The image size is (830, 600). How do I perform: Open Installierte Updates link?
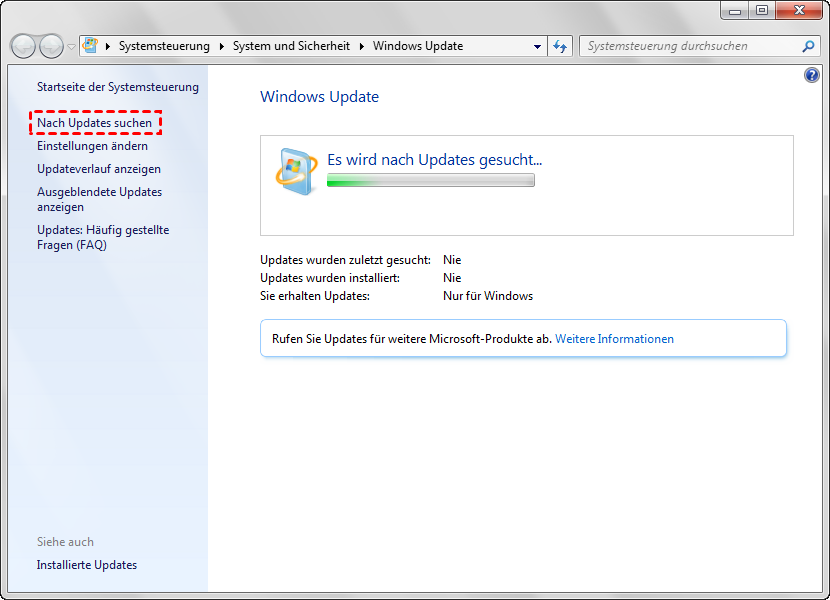pyautogui.click(x=87, y=565)
